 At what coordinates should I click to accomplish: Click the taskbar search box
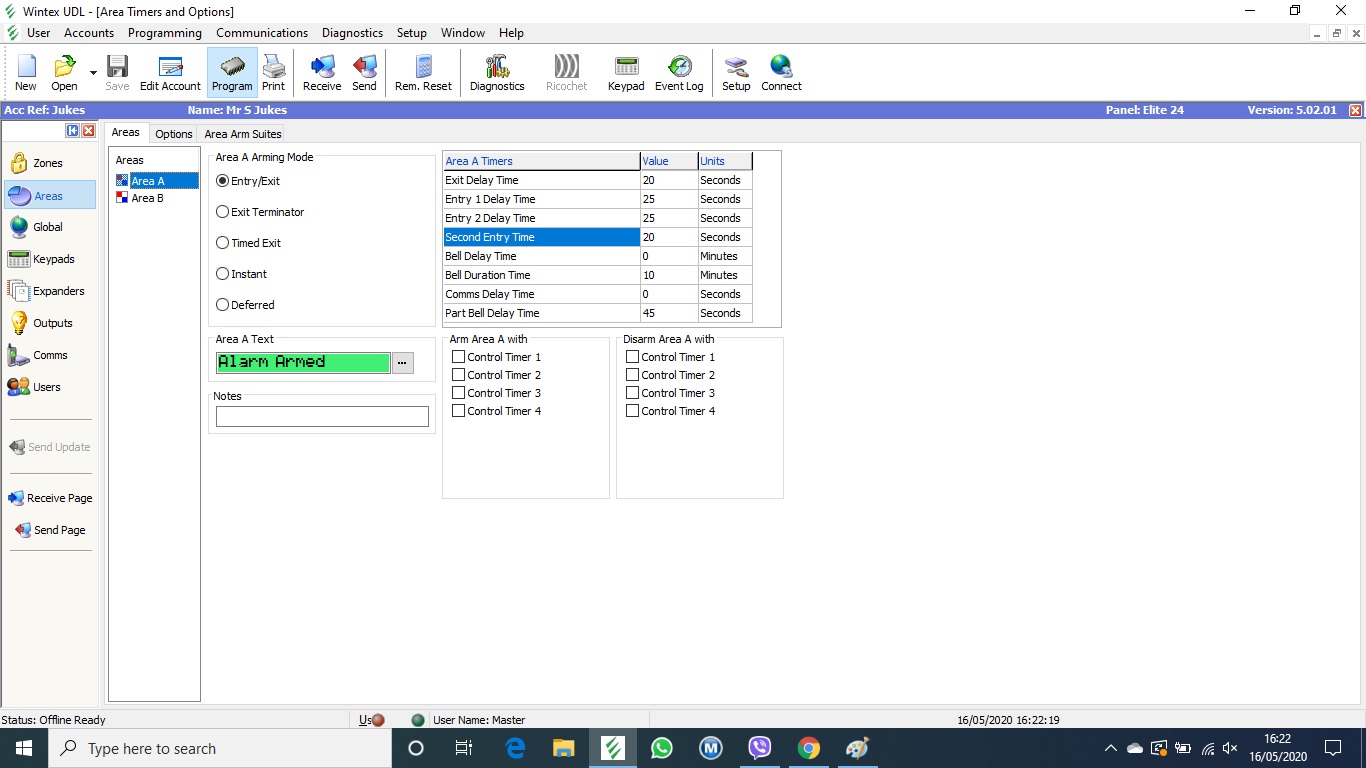(220, 748)
